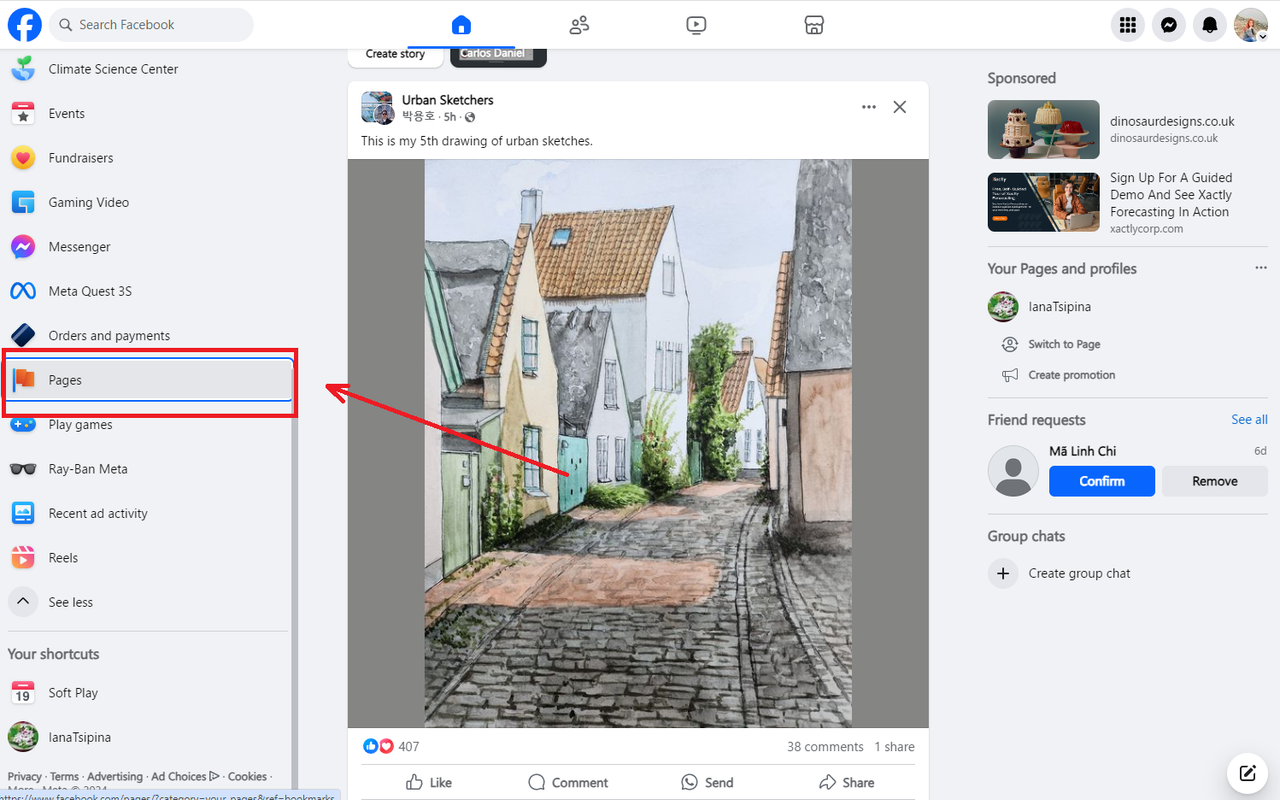Image resolution: width=1280 pixels, height=800 pixels.
Task: Open the Terms footer link
Action: tap(64, 776)
